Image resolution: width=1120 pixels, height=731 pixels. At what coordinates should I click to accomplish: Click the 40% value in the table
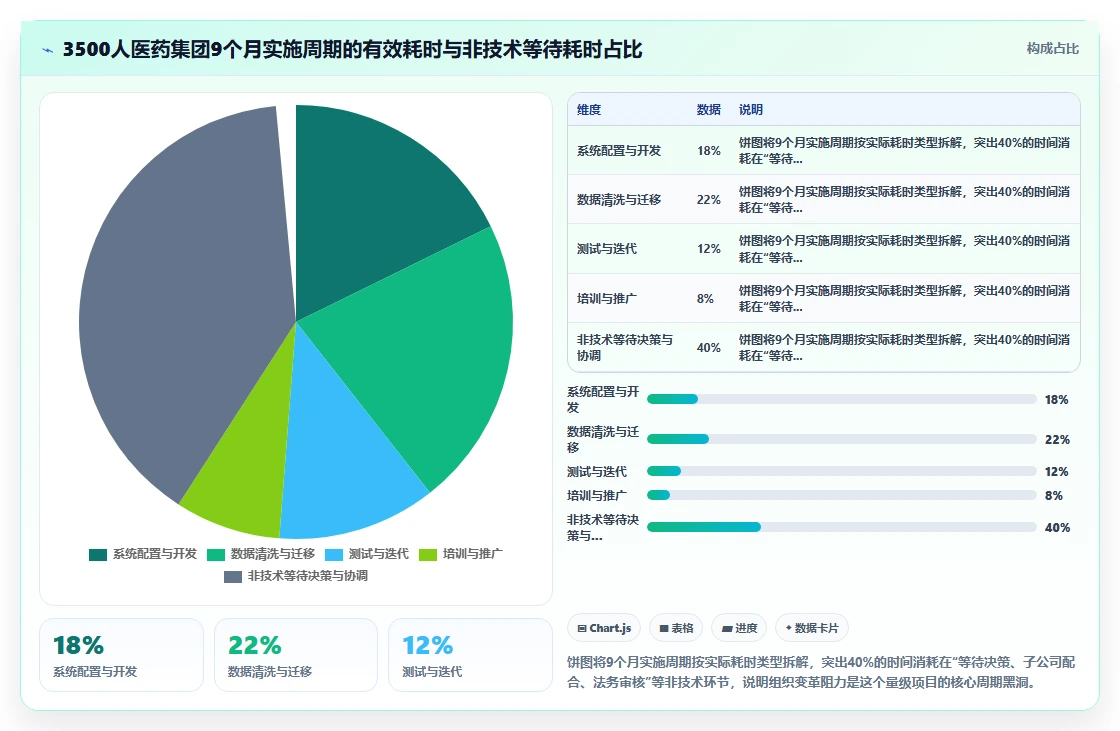pyautogui.click(x=709, y=348)
